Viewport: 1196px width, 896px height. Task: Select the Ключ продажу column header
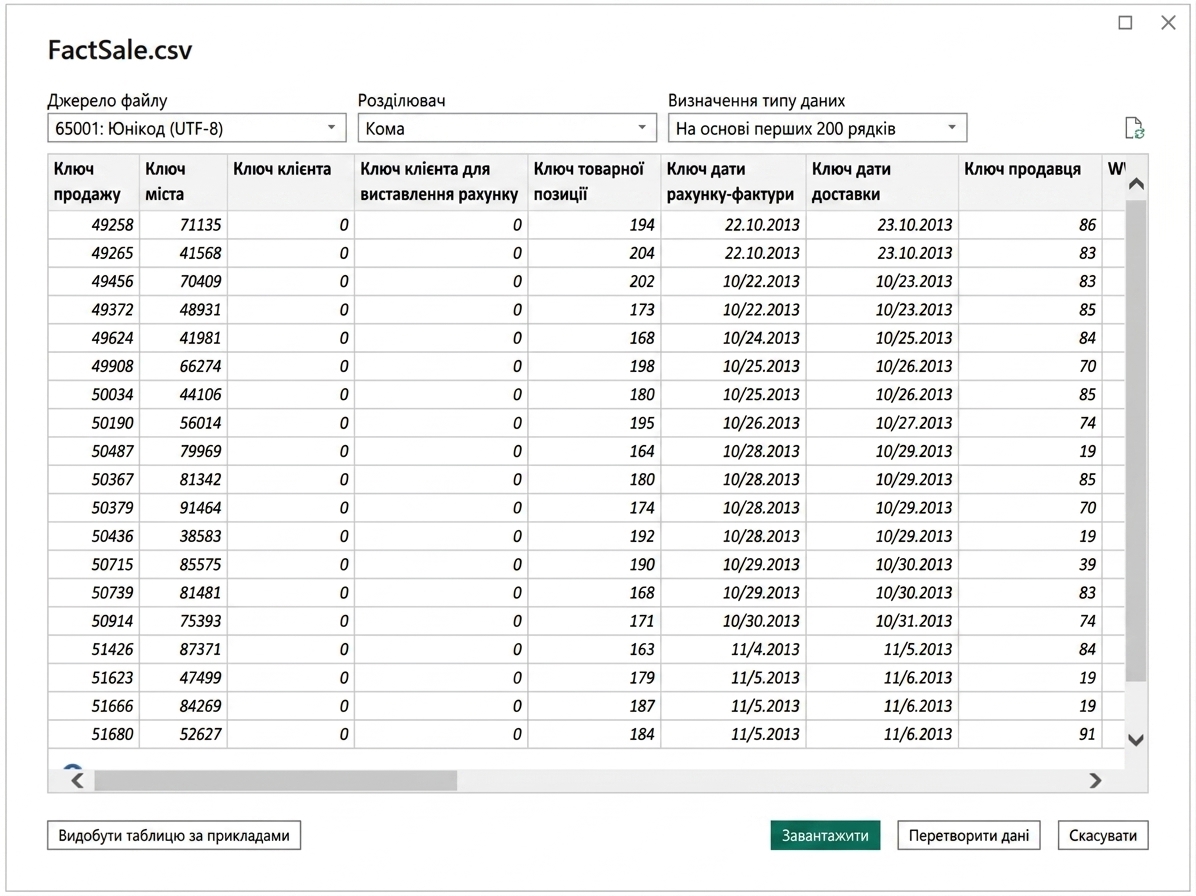pos(94,181)
